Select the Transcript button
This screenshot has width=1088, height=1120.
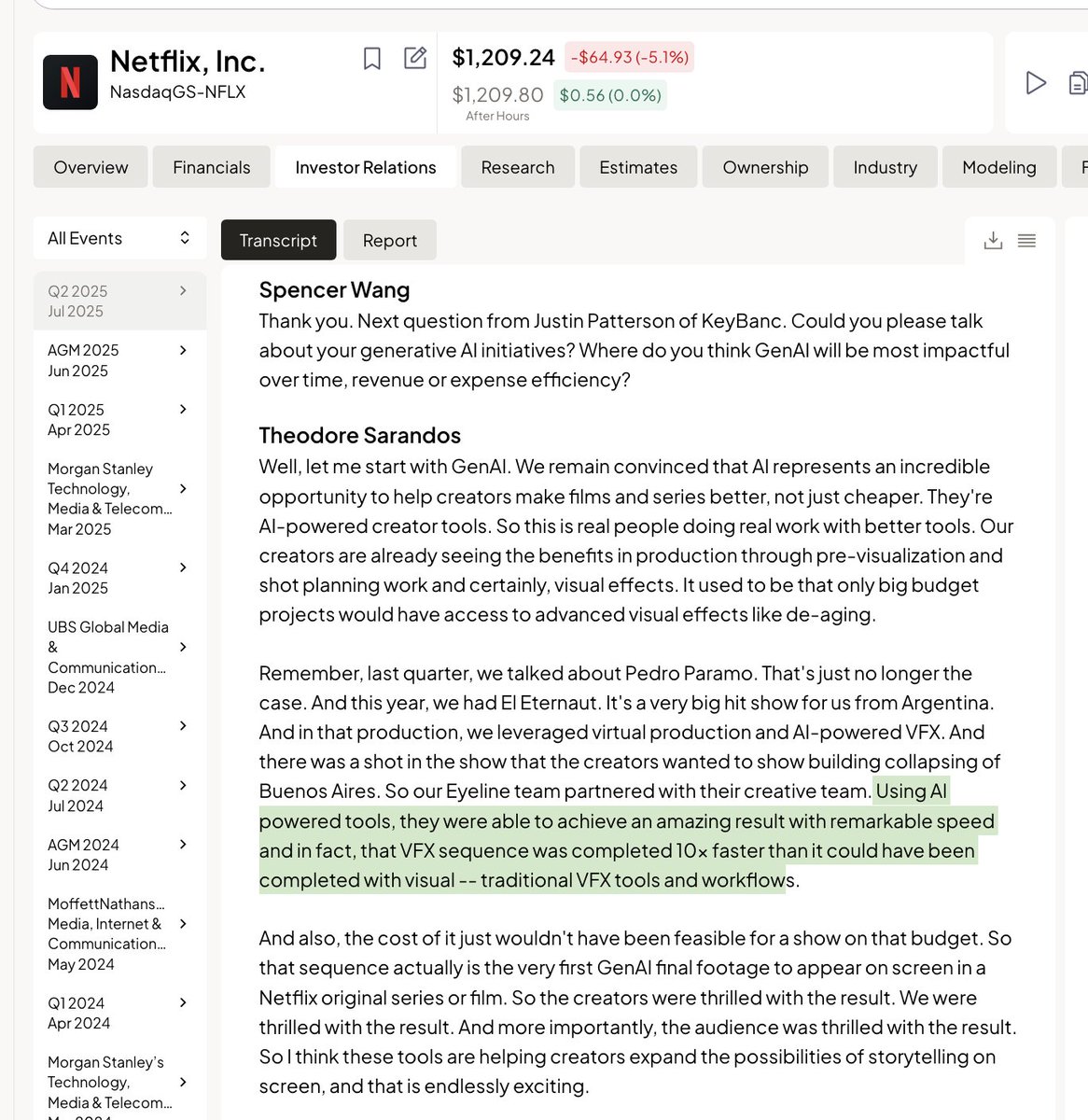point(278,240)
